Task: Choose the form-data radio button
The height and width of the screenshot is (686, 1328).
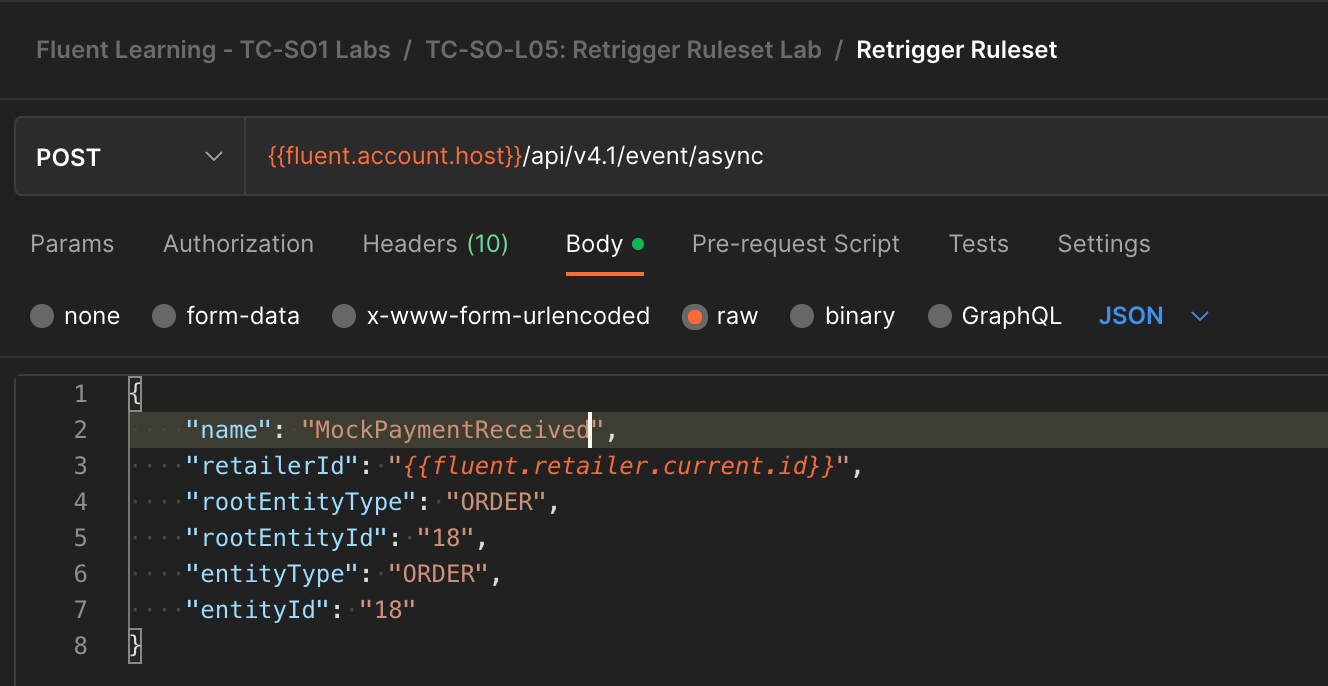Action: pyautogui.click(x=164, y=317)
